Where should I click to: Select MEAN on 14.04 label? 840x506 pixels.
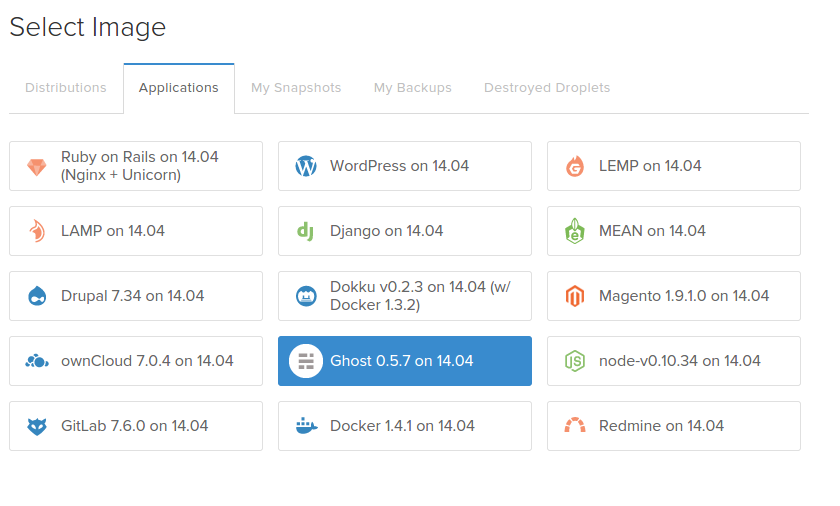pyautogui.click(x=652, y=231)
